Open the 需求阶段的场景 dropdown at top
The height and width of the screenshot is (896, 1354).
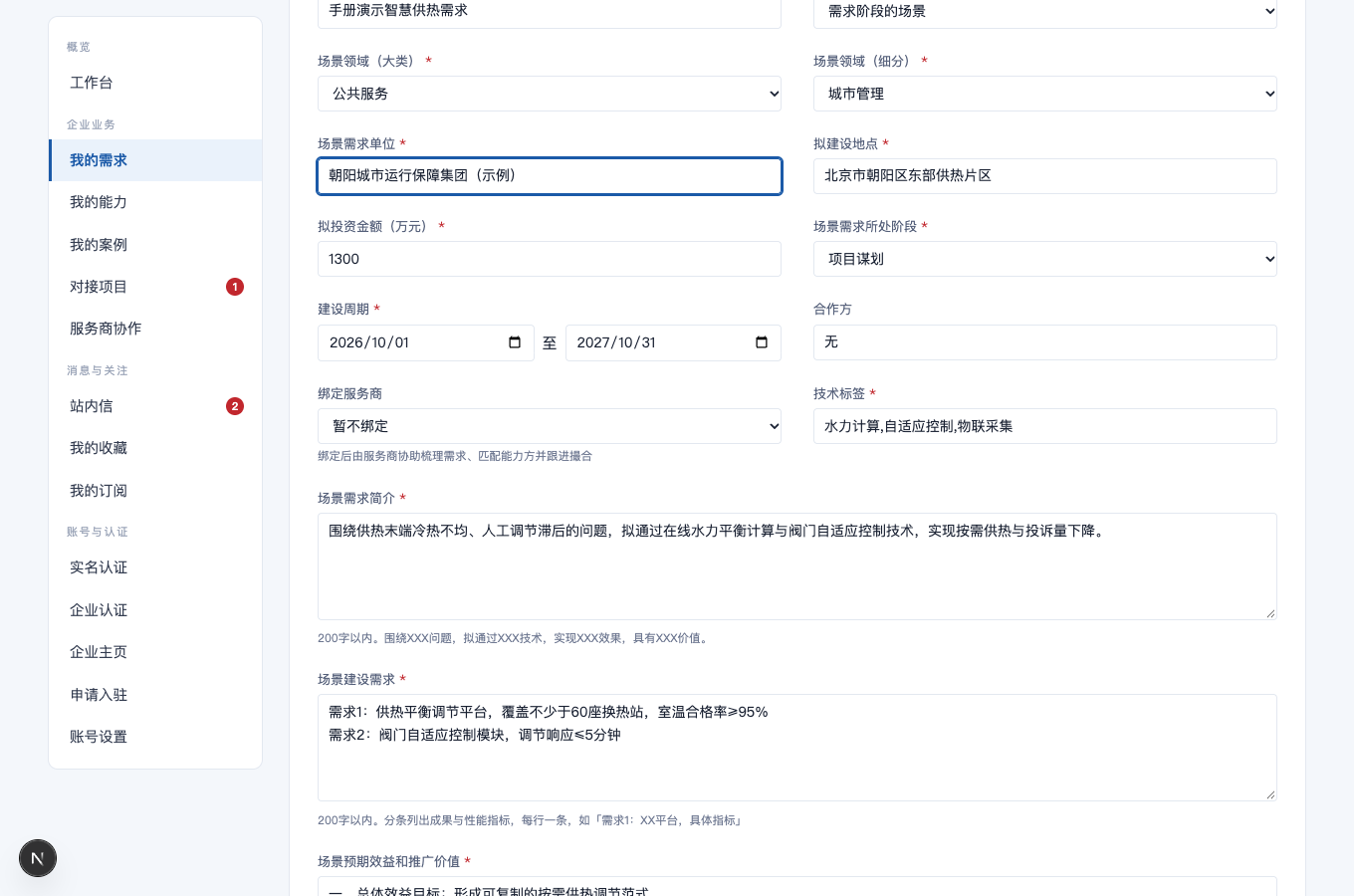(x=1045, y=12)
